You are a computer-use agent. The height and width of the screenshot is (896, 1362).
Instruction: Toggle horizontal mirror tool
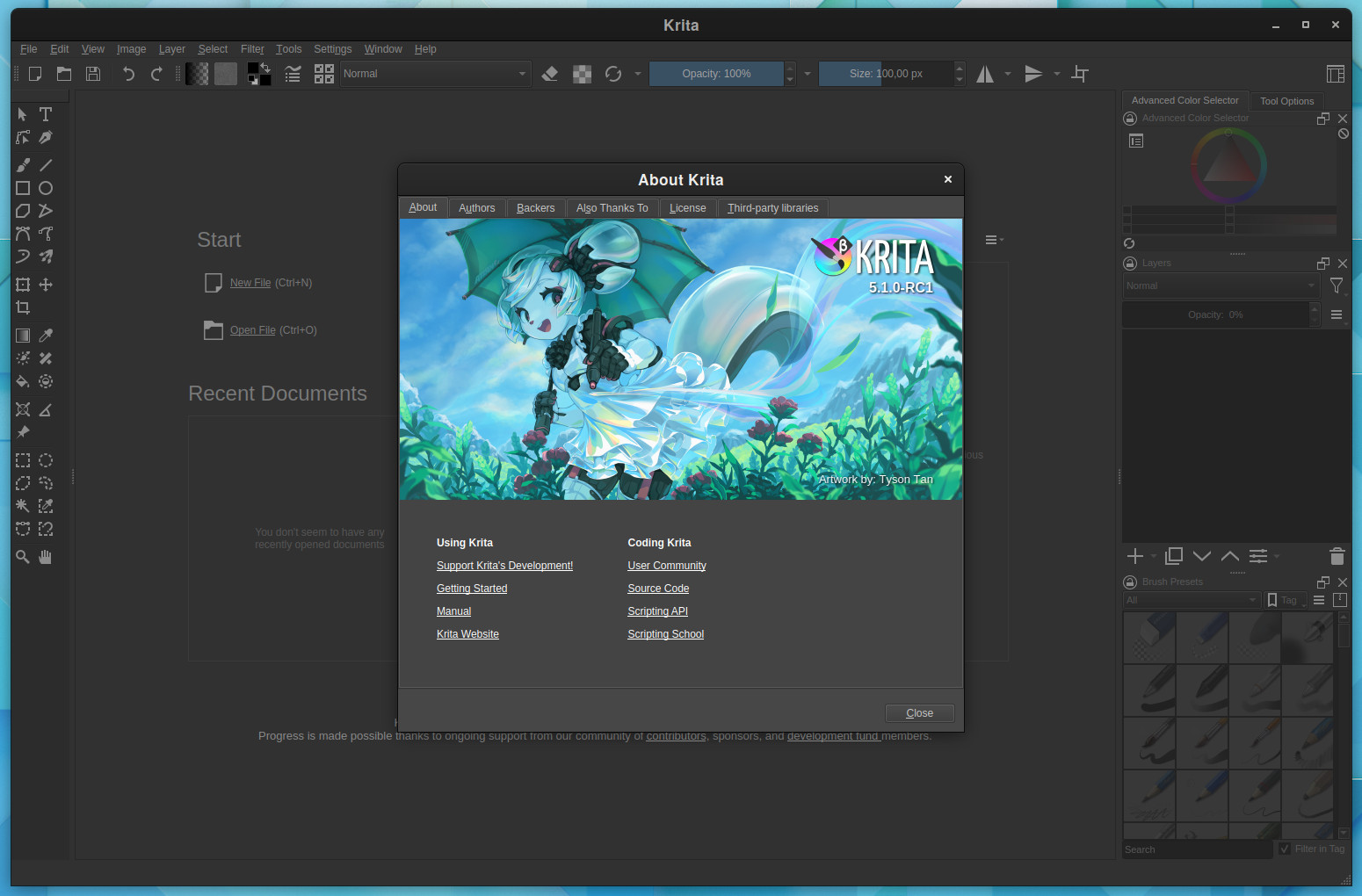coord(985,74)
